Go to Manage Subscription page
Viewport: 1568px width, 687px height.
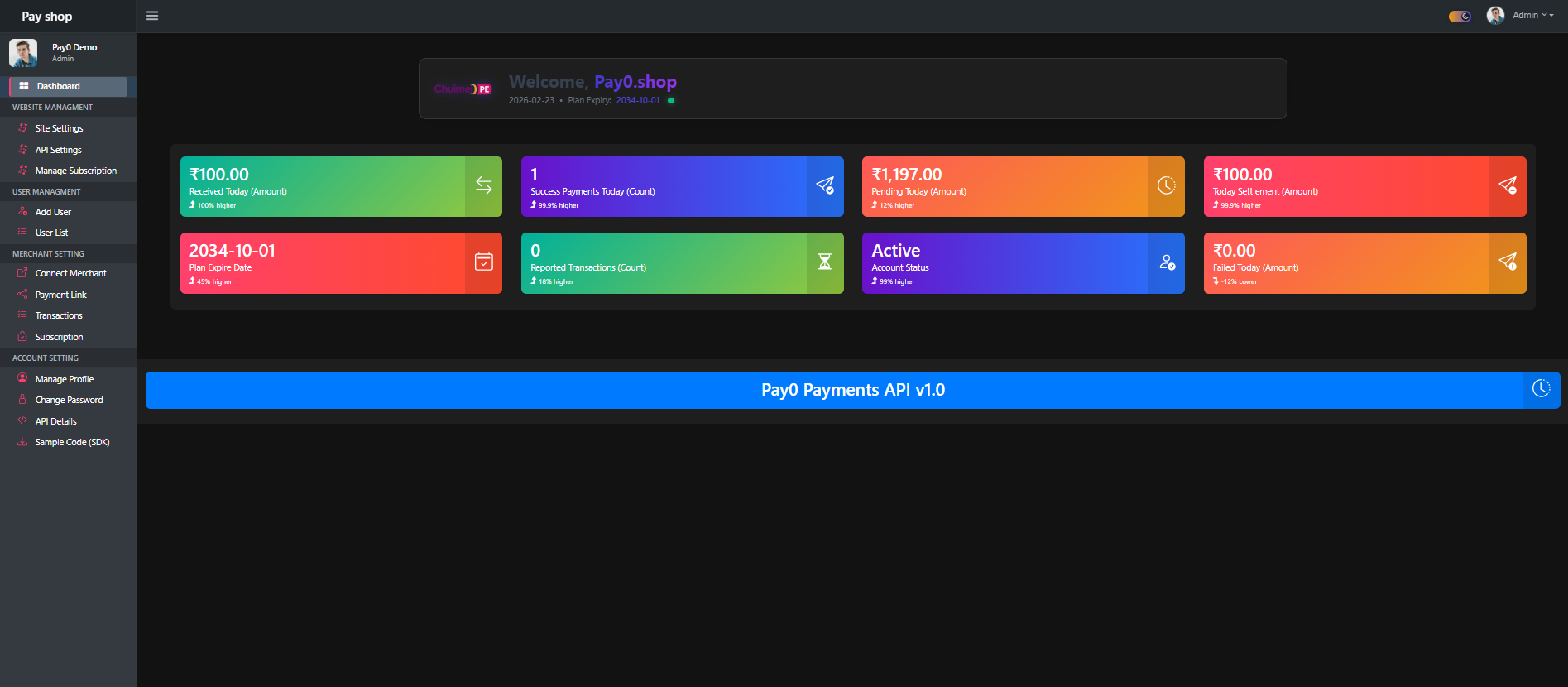(x=75, y=171)
